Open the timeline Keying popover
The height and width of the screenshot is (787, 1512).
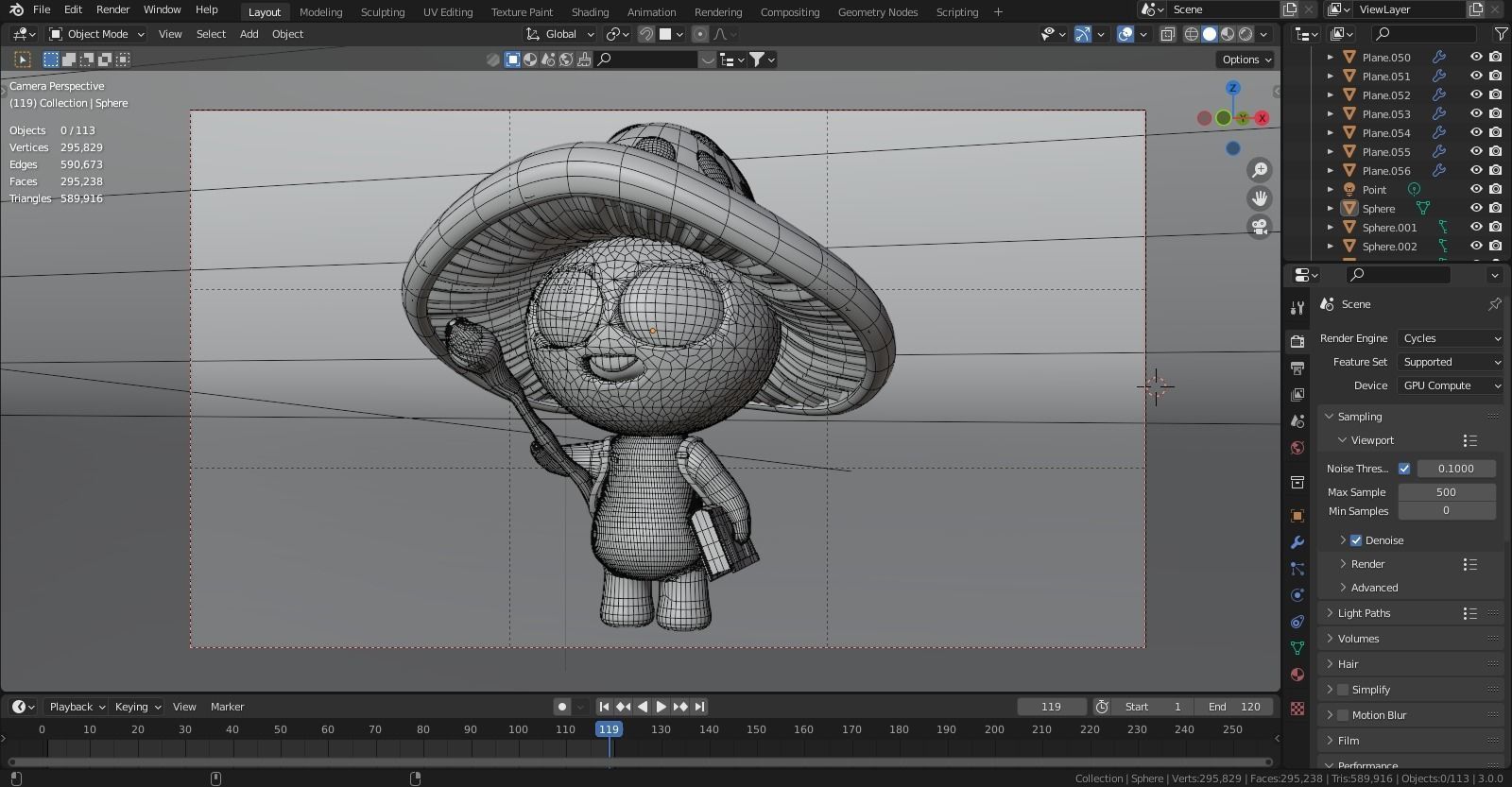coord(137,707)
